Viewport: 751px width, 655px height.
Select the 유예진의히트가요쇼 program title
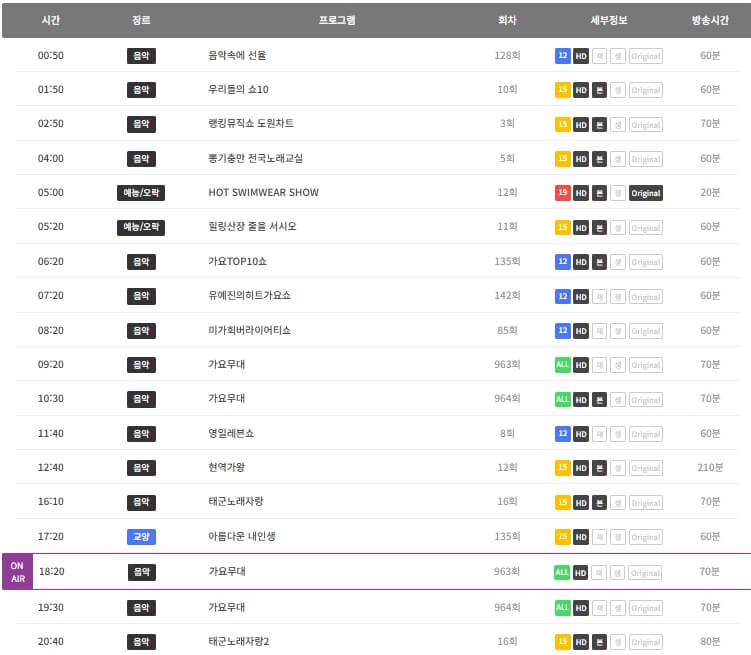point(249,295)
